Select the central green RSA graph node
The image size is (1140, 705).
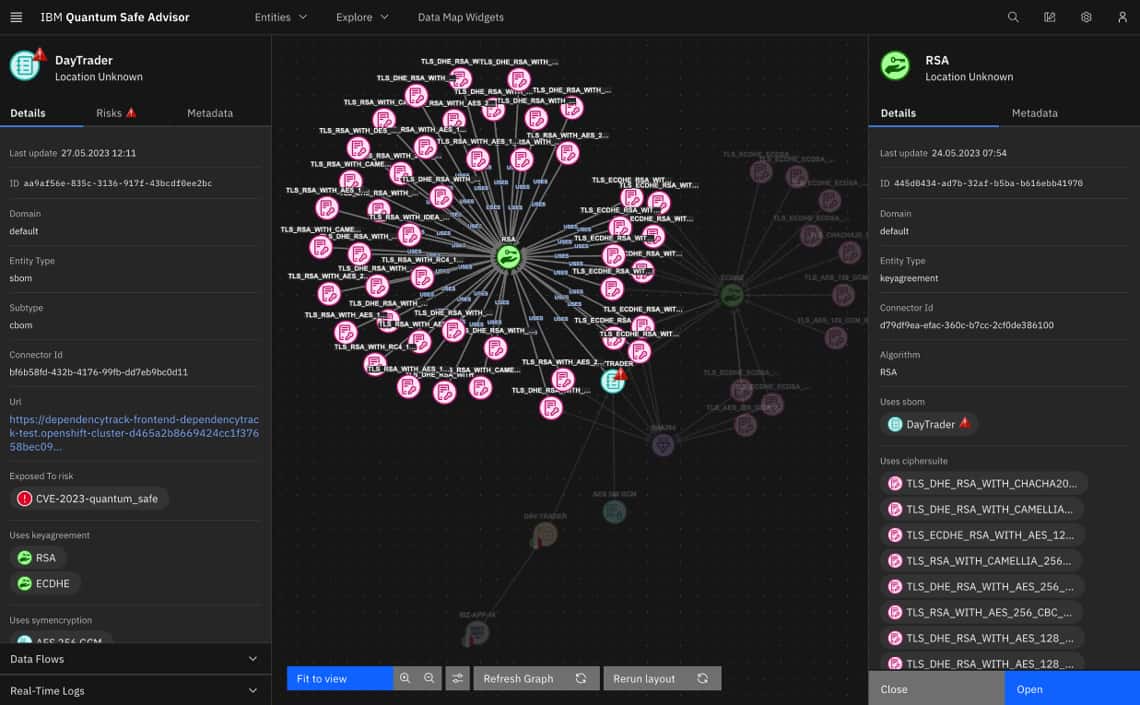[508, 257]
